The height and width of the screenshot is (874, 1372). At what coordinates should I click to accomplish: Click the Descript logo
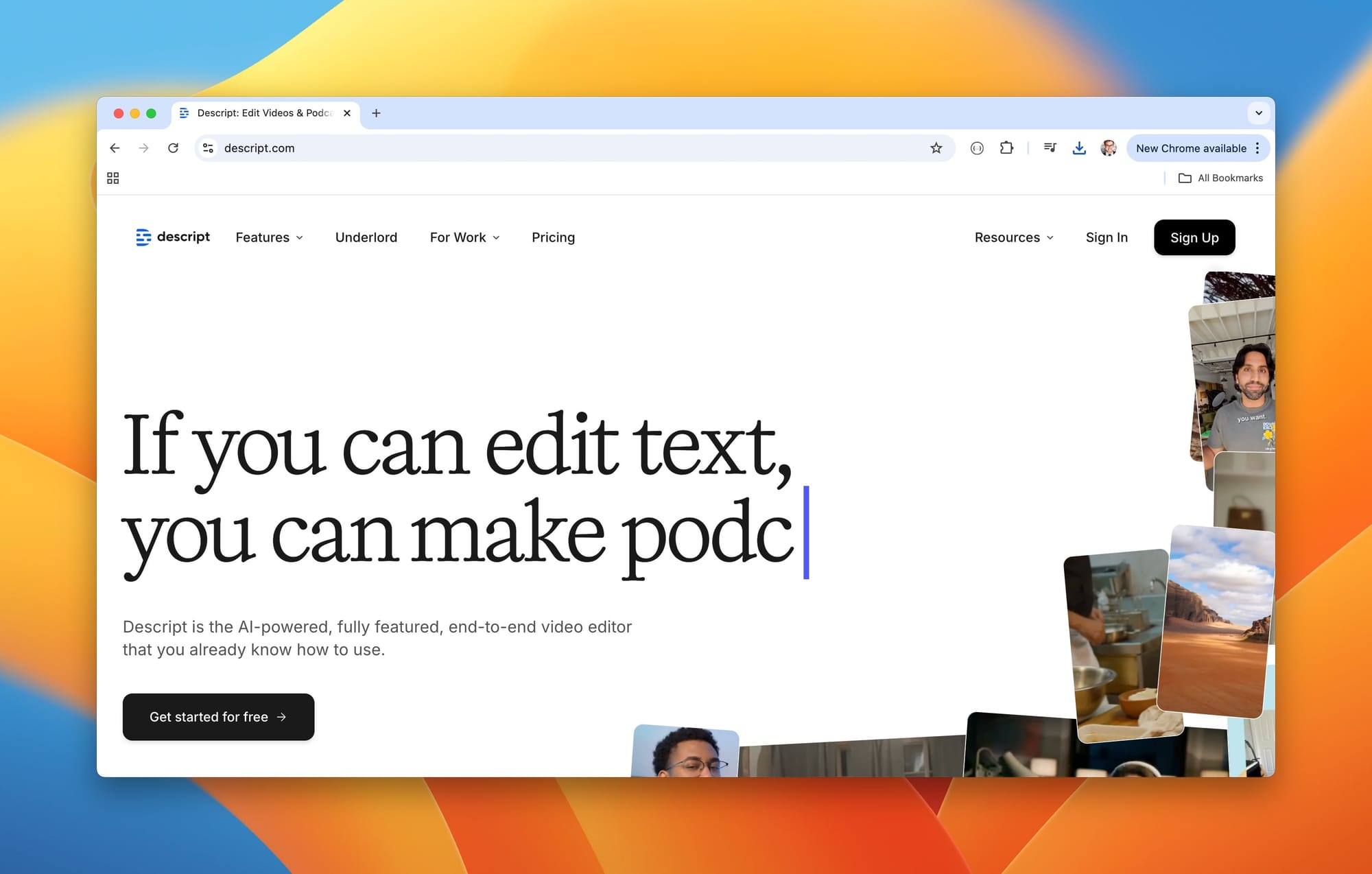pyautogui.click(x=173, y=237)
